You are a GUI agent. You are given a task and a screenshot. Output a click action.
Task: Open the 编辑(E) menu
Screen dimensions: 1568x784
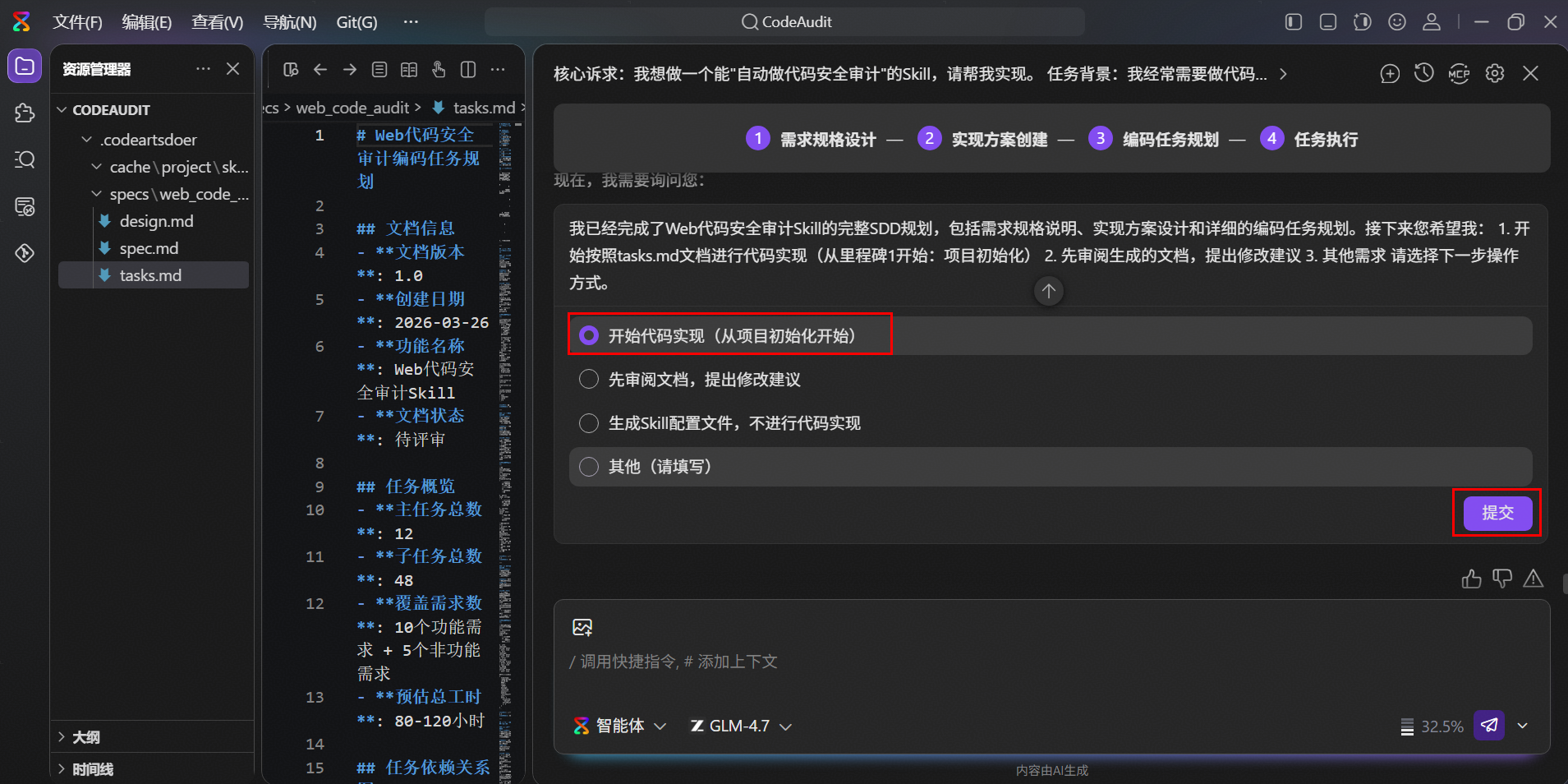[147, 22]
